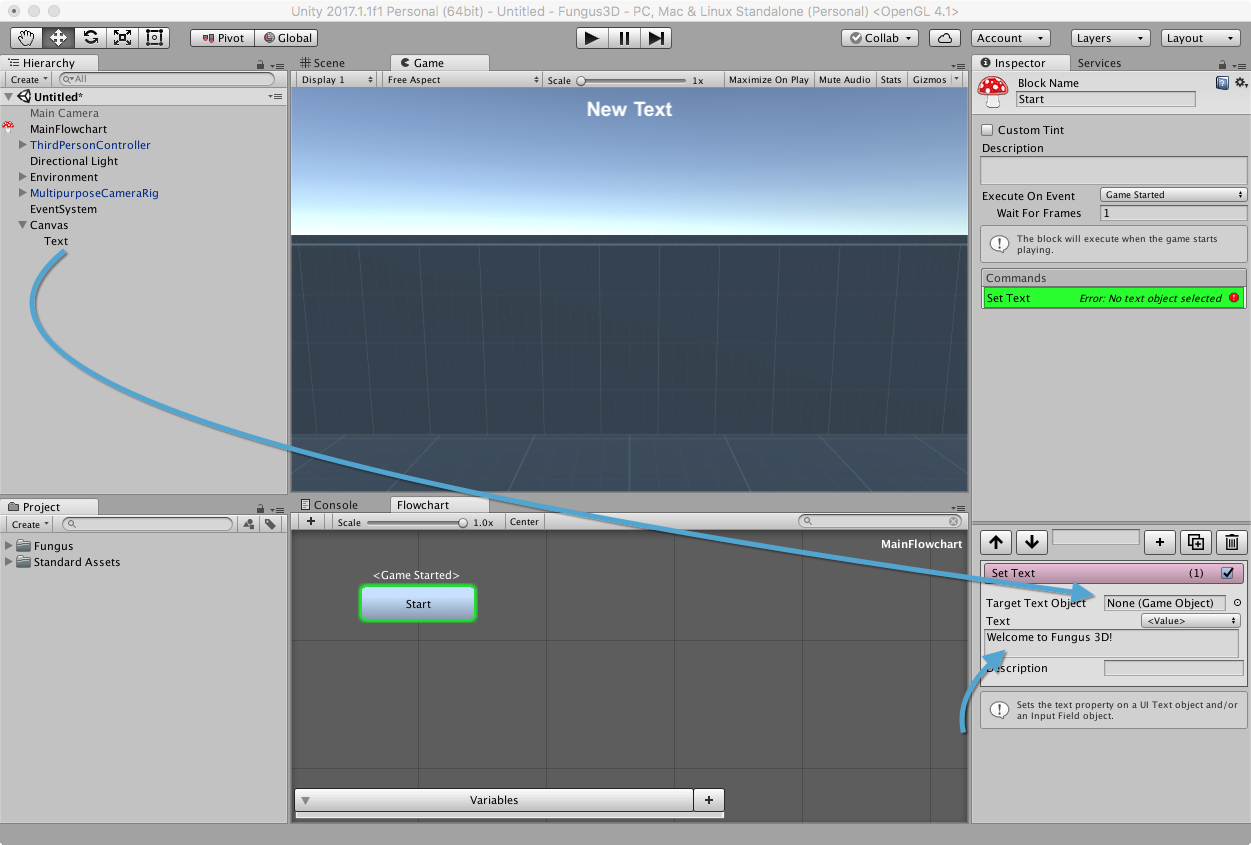
Task: Open the Layers dropdown
Action: [x=1110, y=38]
